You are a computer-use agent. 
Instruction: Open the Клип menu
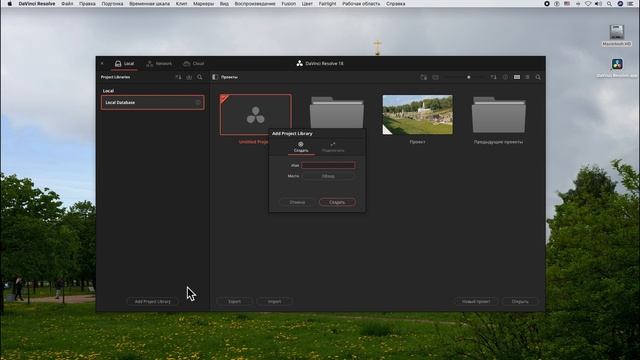coord(181,4)
